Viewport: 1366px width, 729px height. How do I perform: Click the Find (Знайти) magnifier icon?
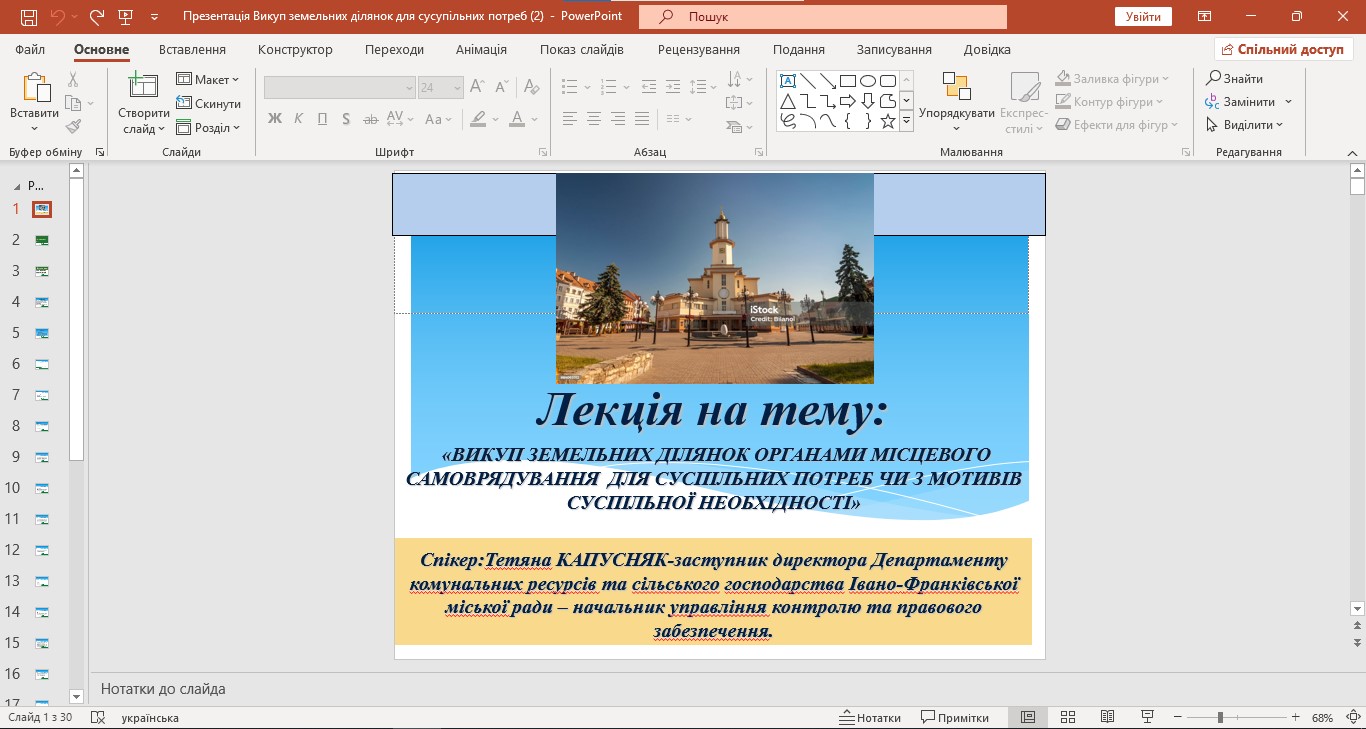(x=1213, y=78)
